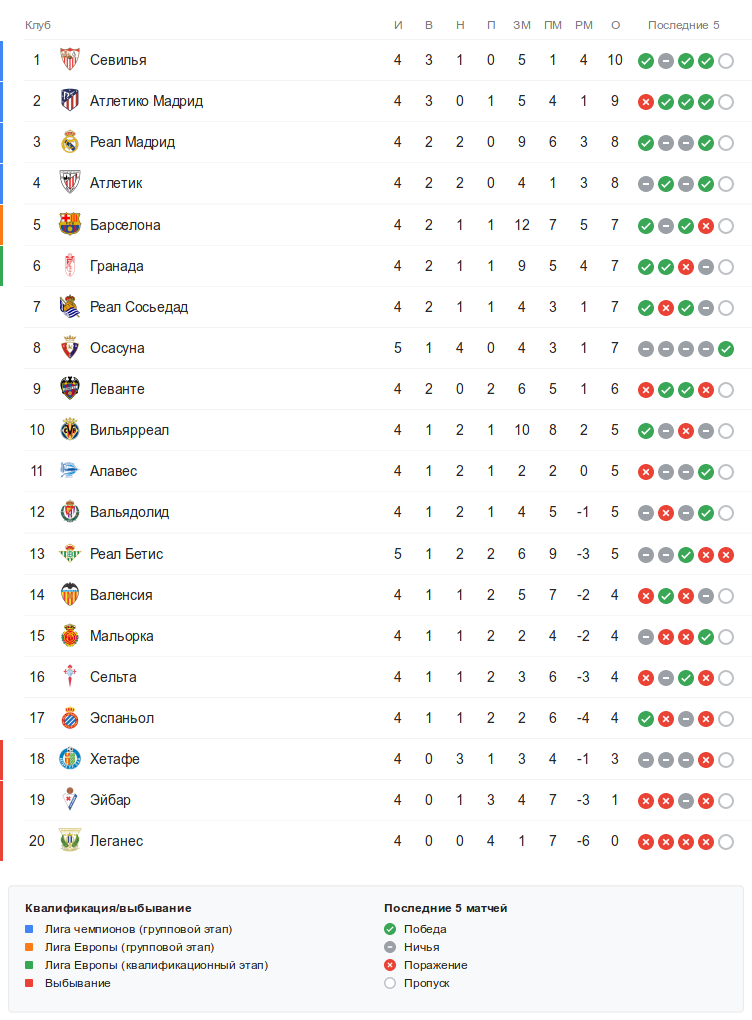
Task: Click Real Betis's last red loss indicator
Action: tap(726, 554)
